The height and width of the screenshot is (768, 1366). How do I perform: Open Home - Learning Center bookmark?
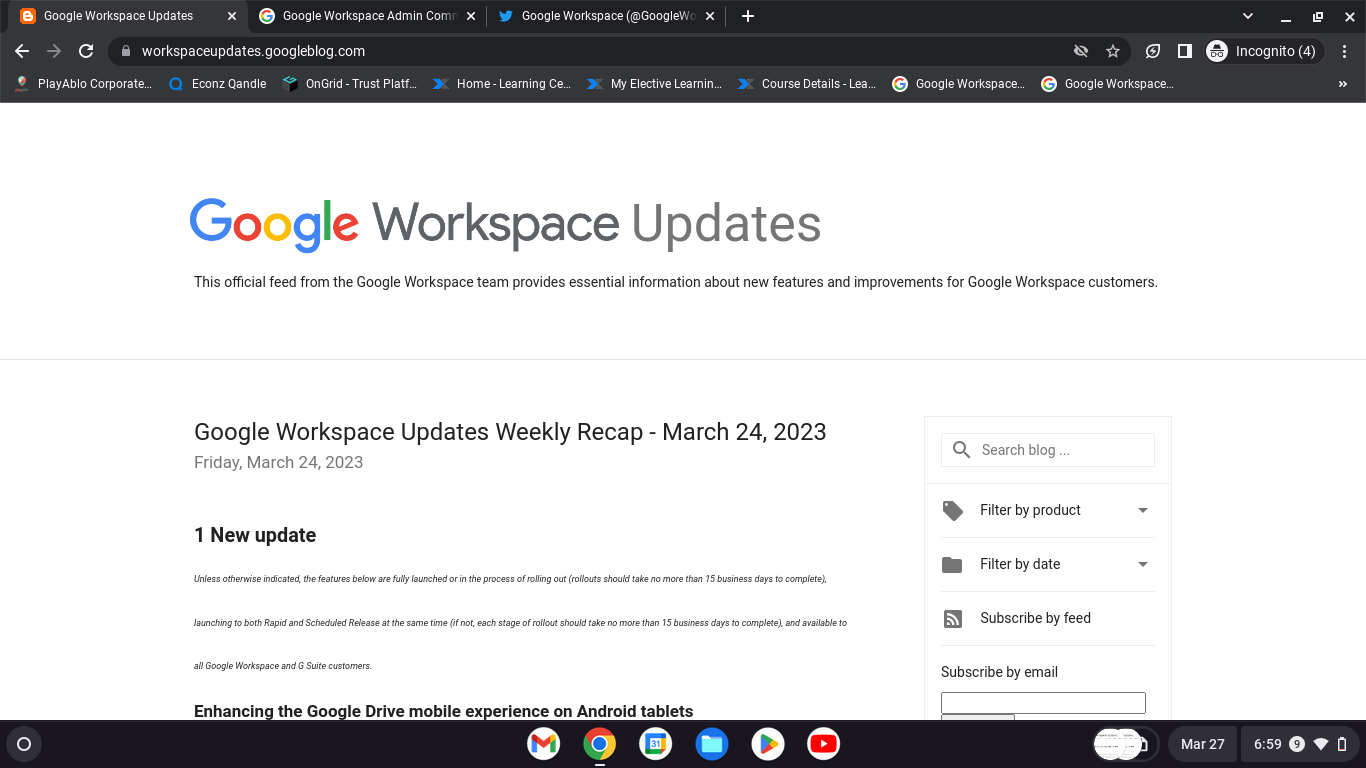tap(502, 84)
